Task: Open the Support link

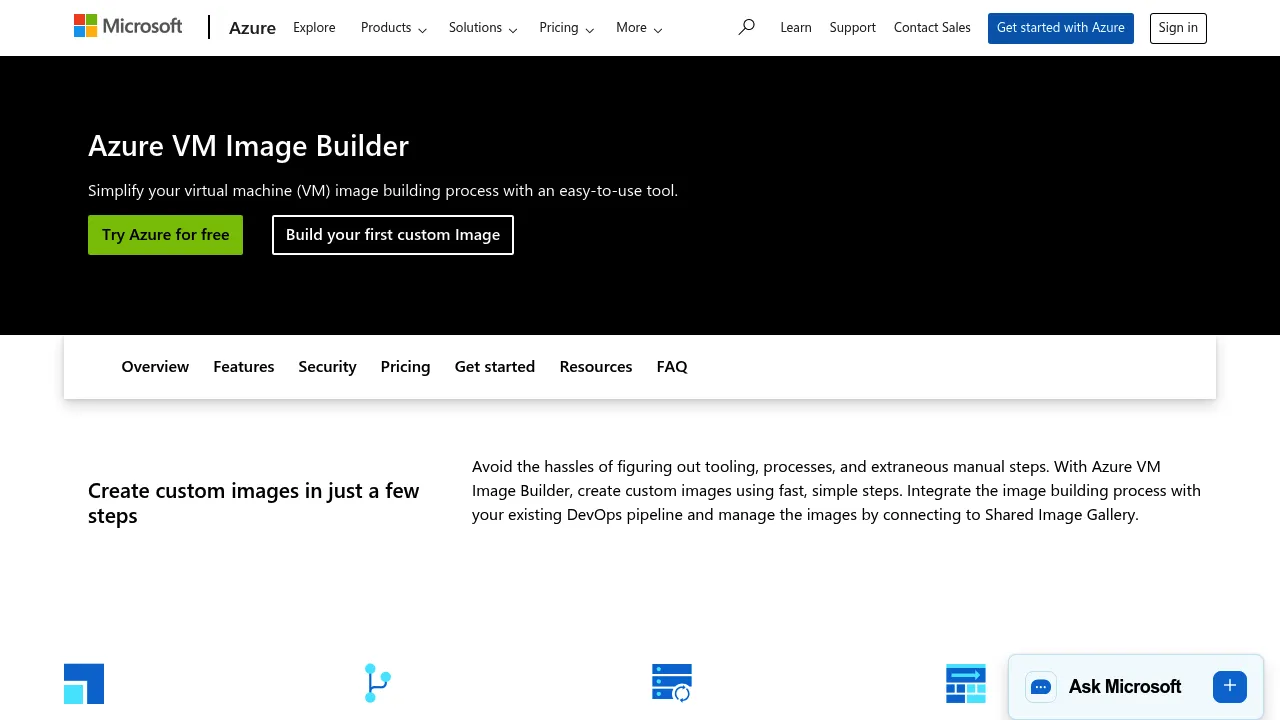Action: click(x=853, y=28)
